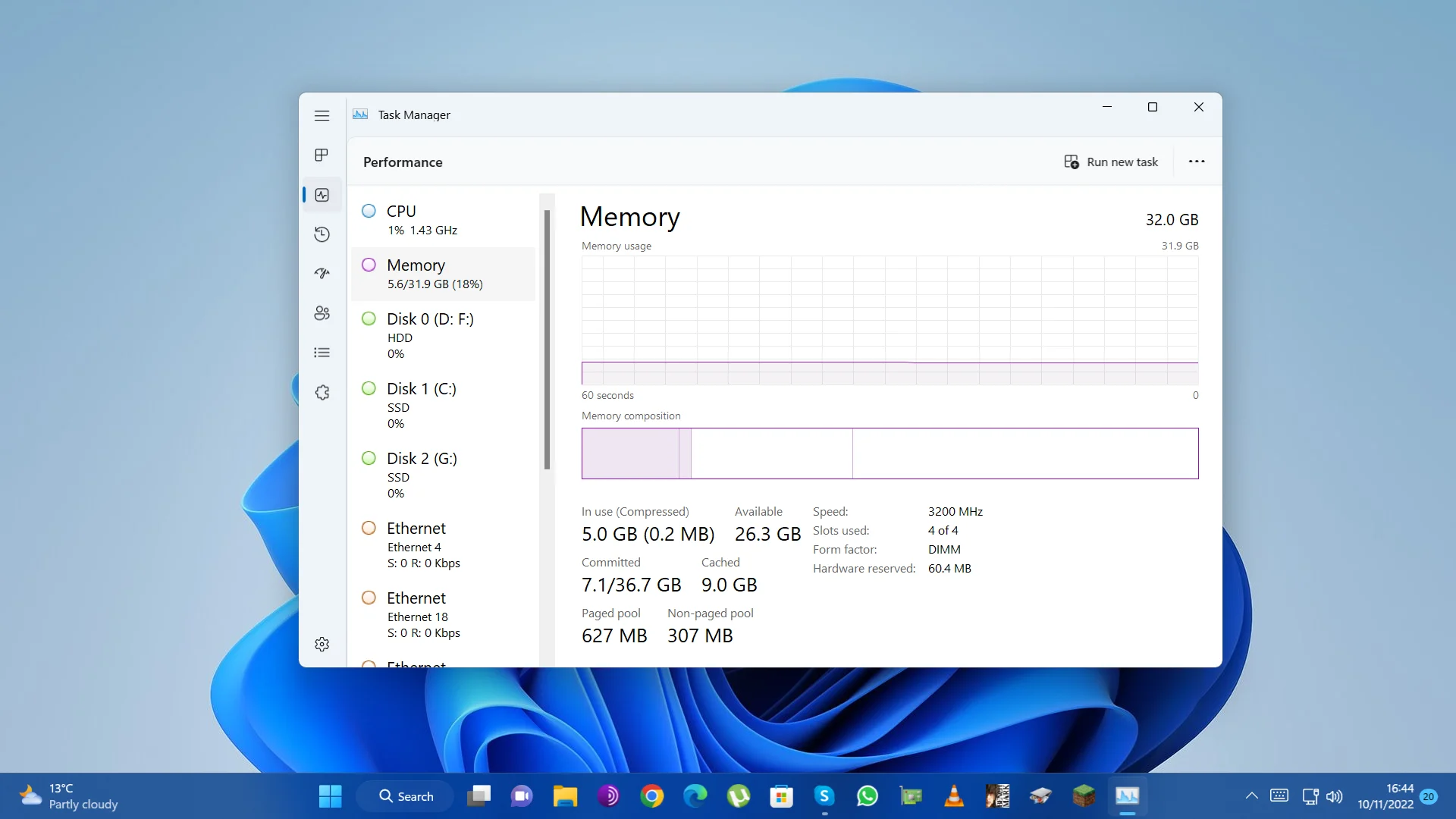This screenshot has width=1456, height=819.
Task: Open Skype from the taskbar
Action: (x=824, y=796)
